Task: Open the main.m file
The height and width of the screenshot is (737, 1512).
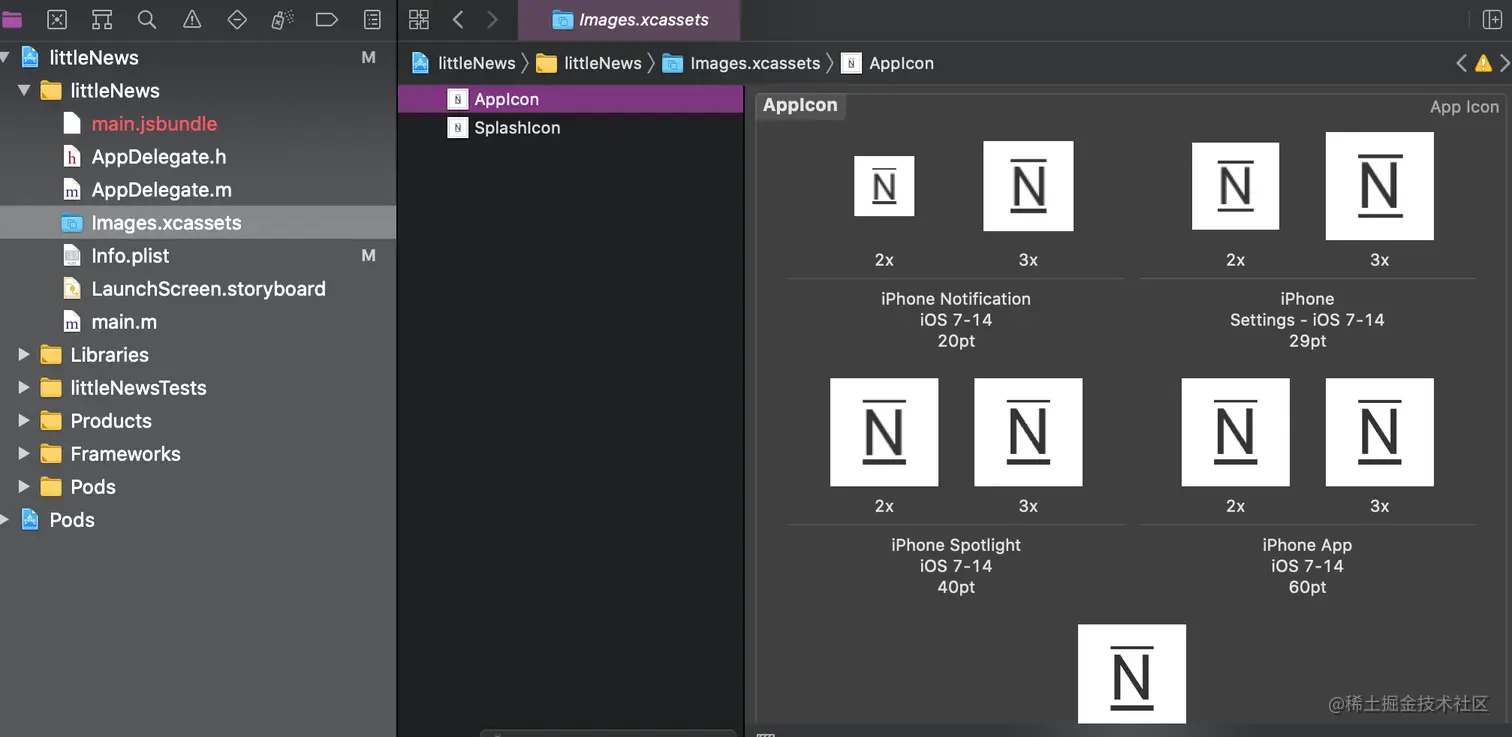Action: pyautogui.click(x=198, y=322)
